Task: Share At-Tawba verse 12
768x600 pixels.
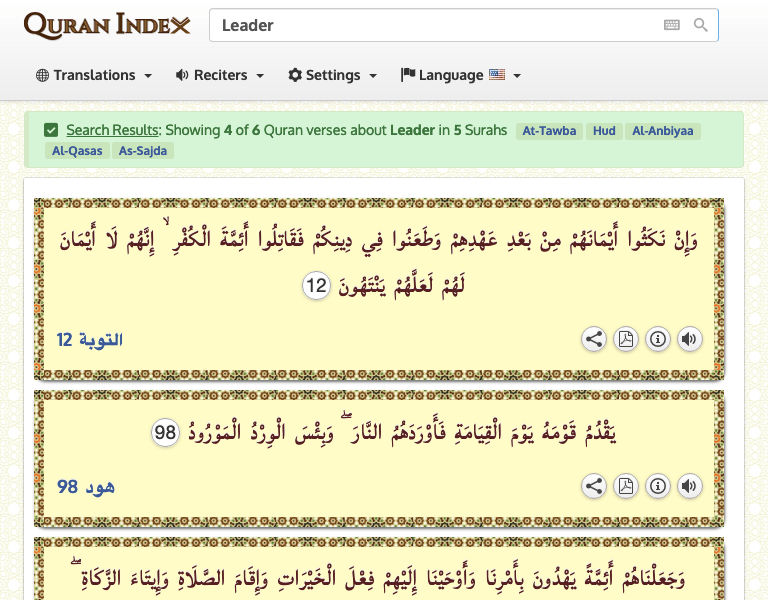Action: (594, 339)
